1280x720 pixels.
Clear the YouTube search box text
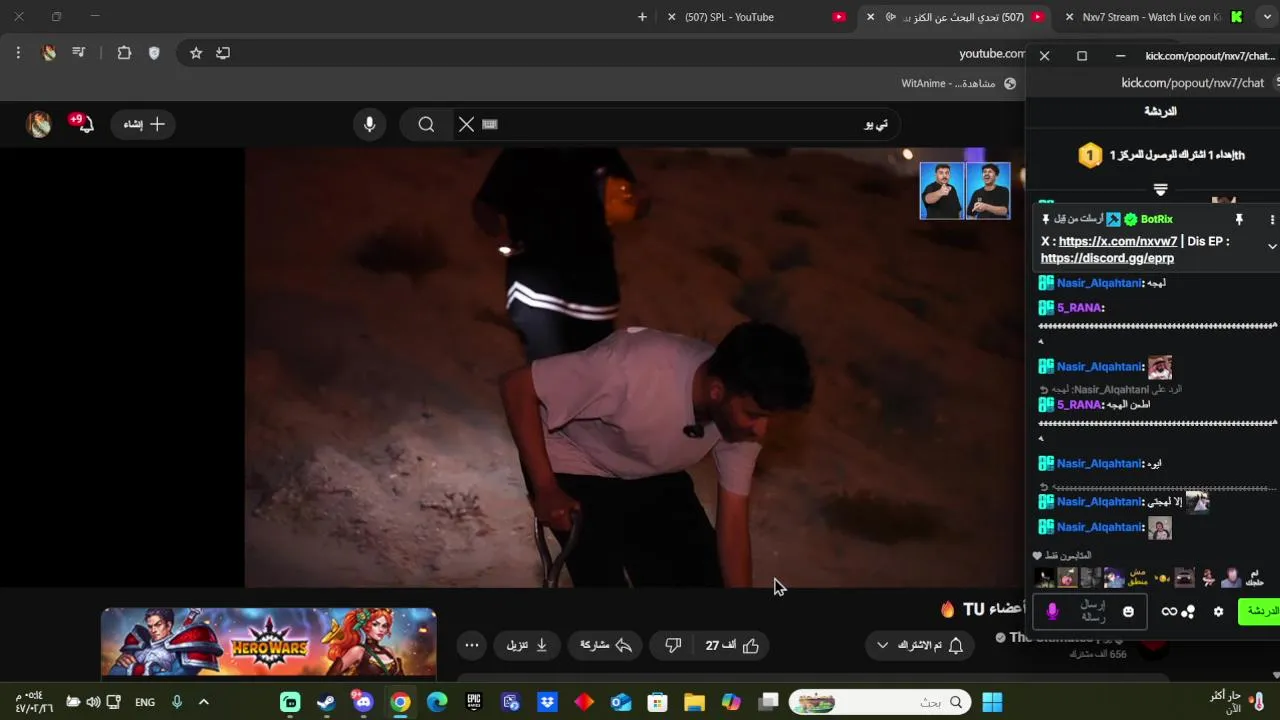coord(466,124)
